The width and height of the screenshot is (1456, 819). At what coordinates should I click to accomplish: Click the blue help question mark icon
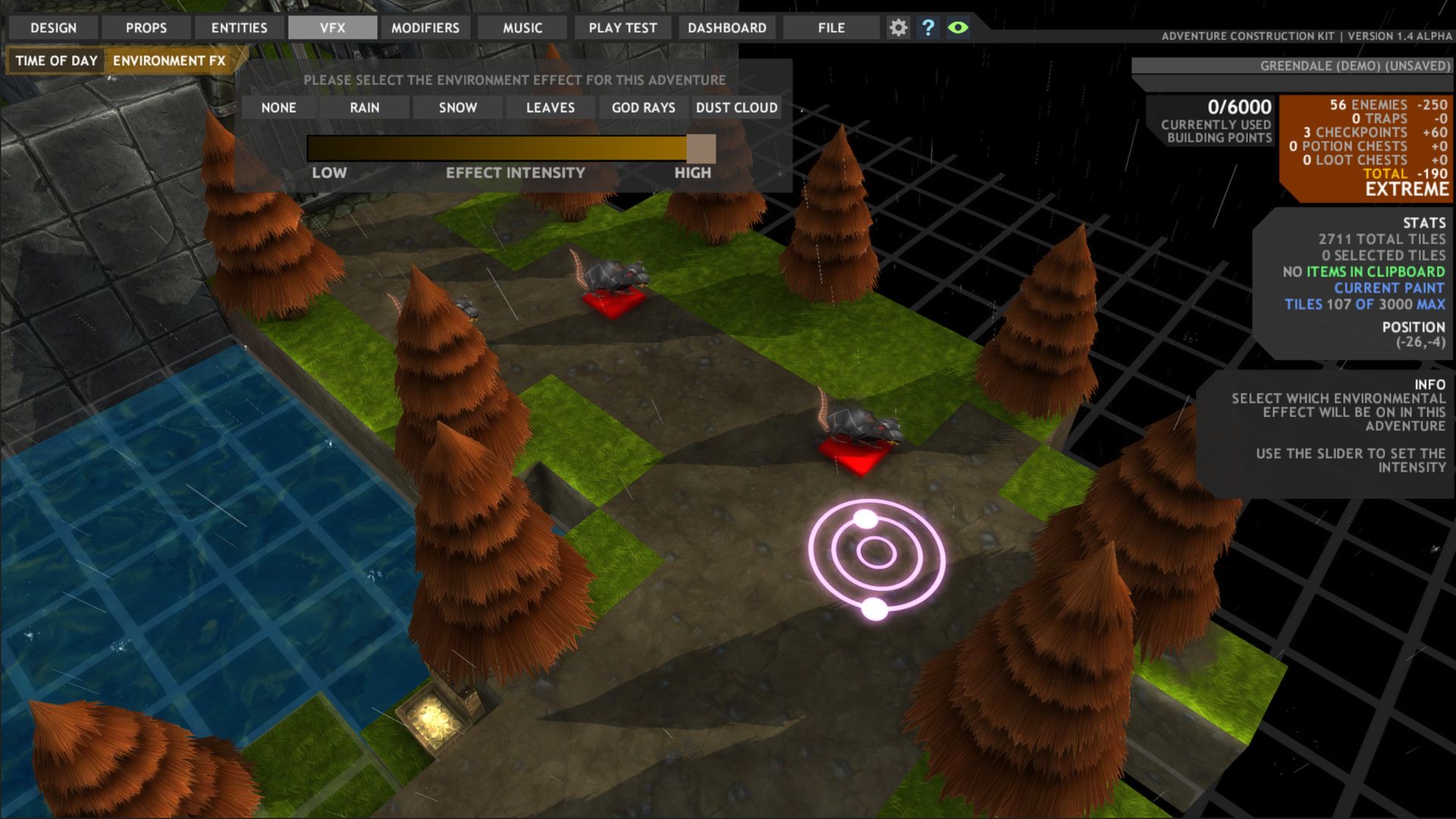coord(928,28)
